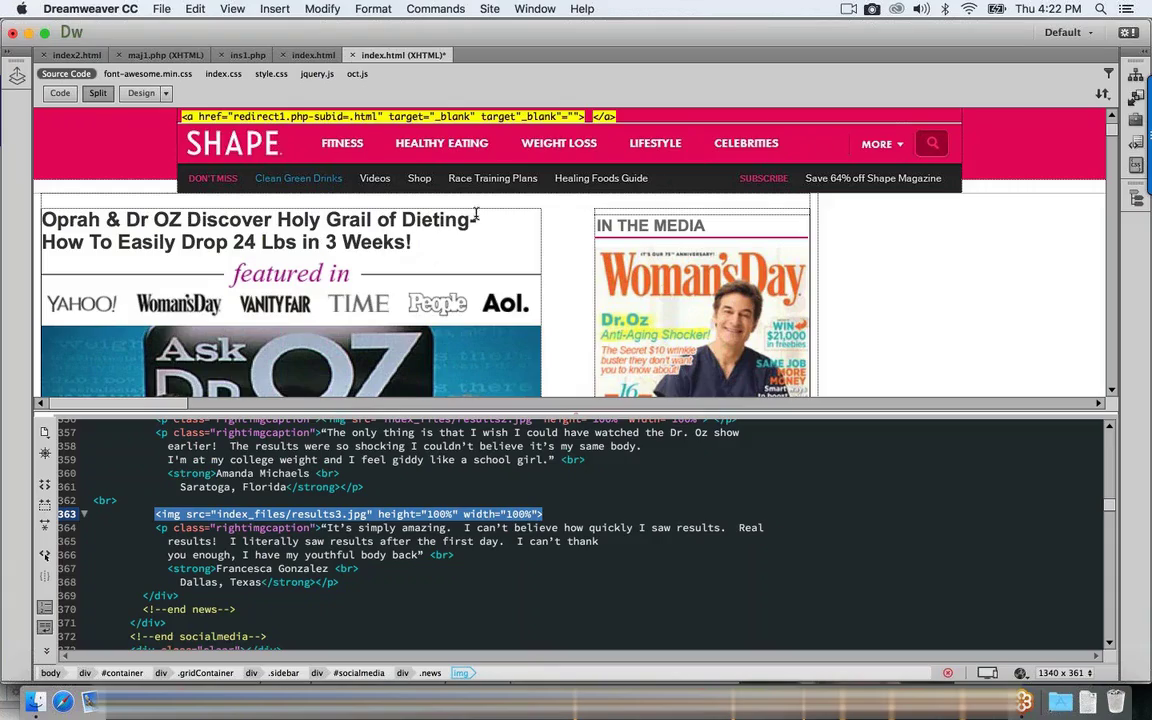The image size is (1152, 720).
Task: Select #container tag in tag selector
Action: point(122,673)
